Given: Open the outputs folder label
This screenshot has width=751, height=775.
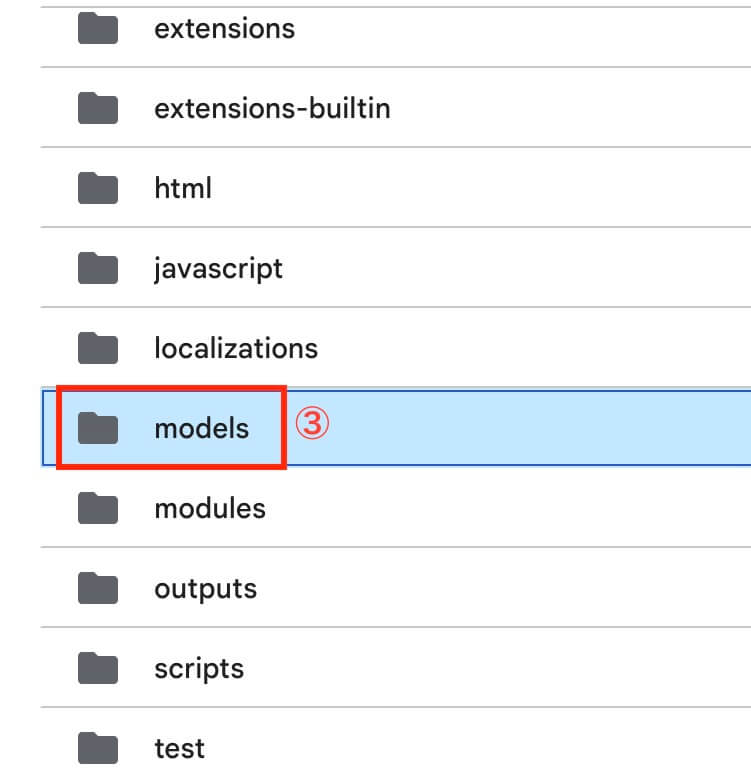Looking at the screenshot, I should pyautogui.click(x=205, y=588).
